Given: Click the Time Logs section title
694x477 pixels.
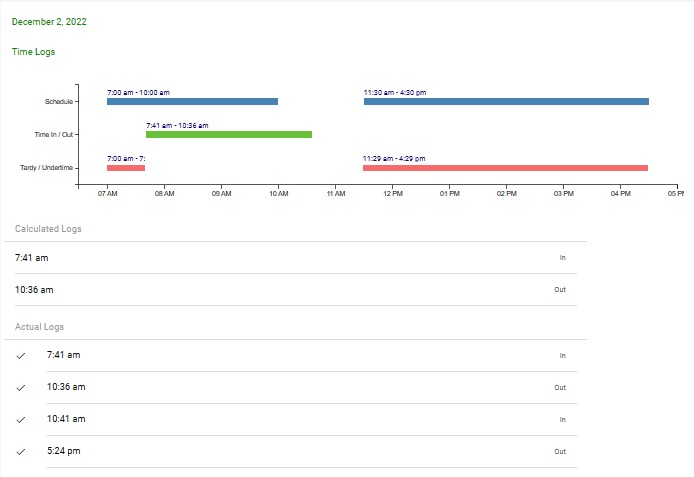Looking at the screenshot, I should 33,51.
